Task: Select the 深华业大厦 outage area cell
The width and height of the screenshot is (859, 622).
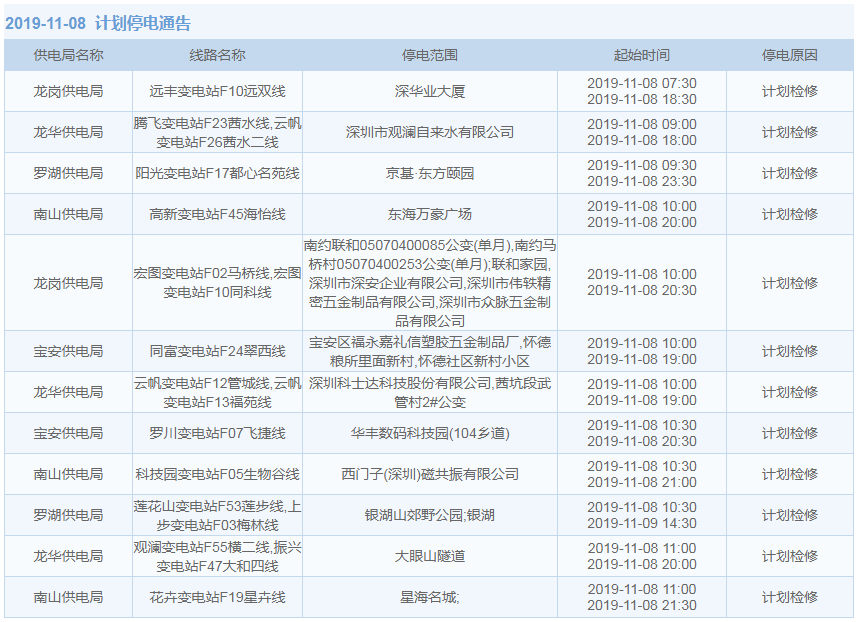Action: pyautogui.click(x=429, y=91)
